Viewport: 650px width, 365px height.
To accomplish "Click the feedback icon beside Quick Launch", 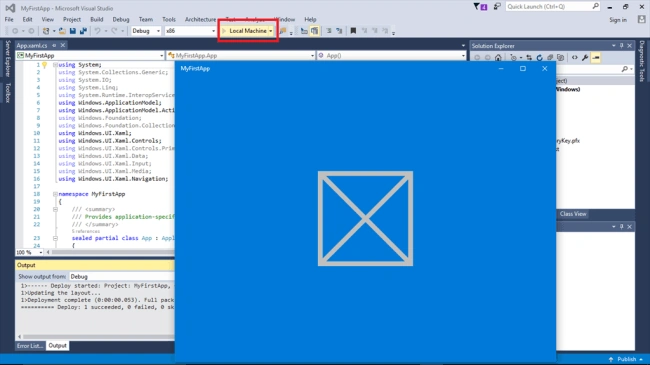I will pyautogui.click(x=497, y=7).
